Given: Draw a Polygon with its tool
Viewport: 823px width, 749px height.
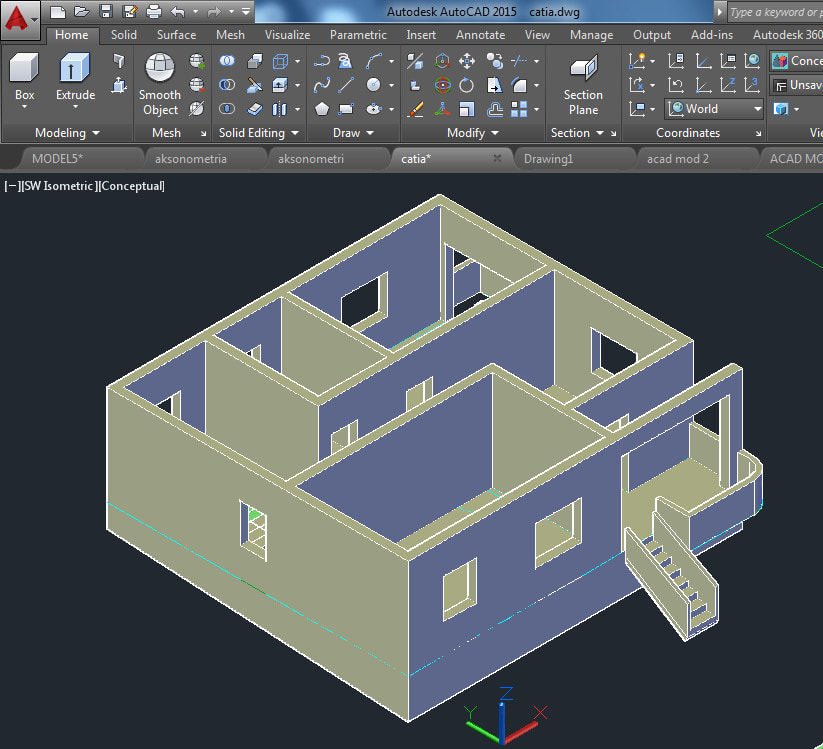Looking at the screenshot, I should pos(322,109).
